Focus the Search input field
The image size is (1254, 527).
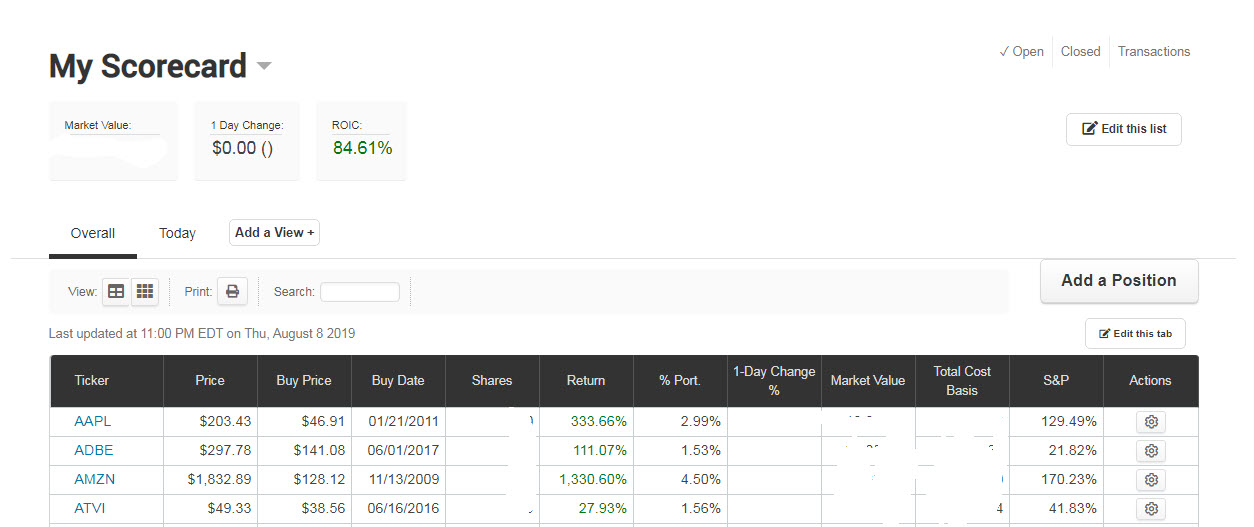pos(359,292)
